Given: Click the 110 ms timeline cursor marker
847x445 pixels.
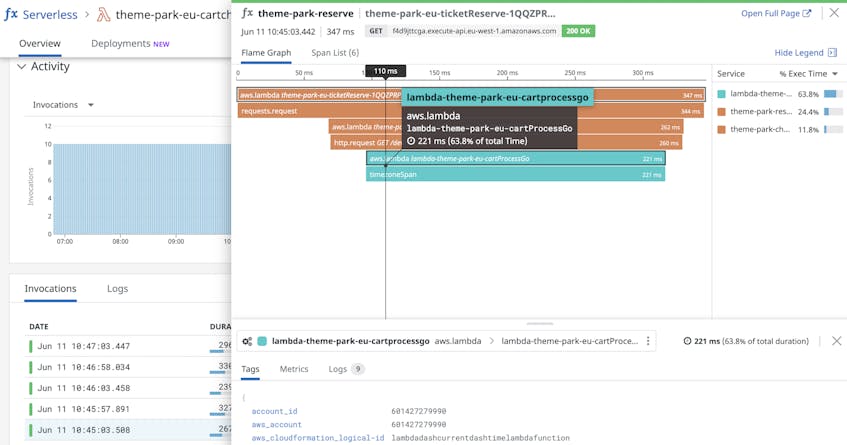Looking at the screenshot, I should point(385,71).
